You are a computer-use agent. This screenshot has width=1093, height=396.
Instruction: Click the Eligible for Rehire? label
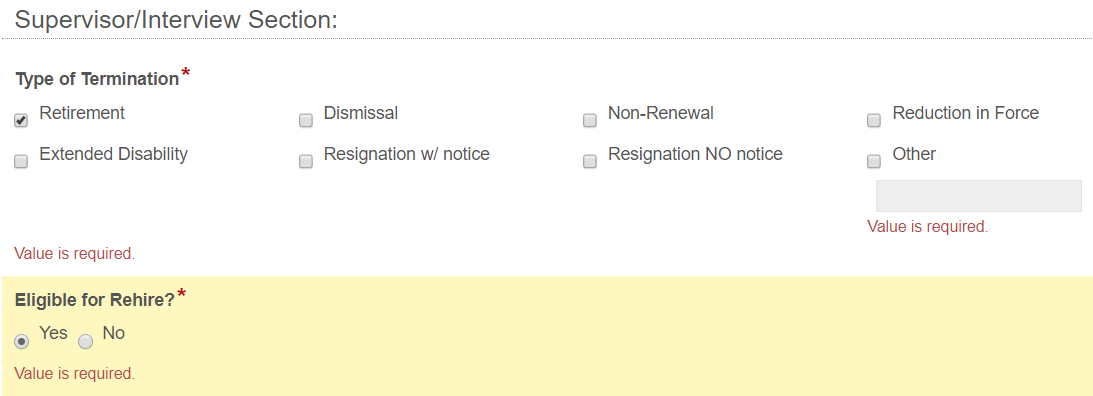click(x=95, y=300)
